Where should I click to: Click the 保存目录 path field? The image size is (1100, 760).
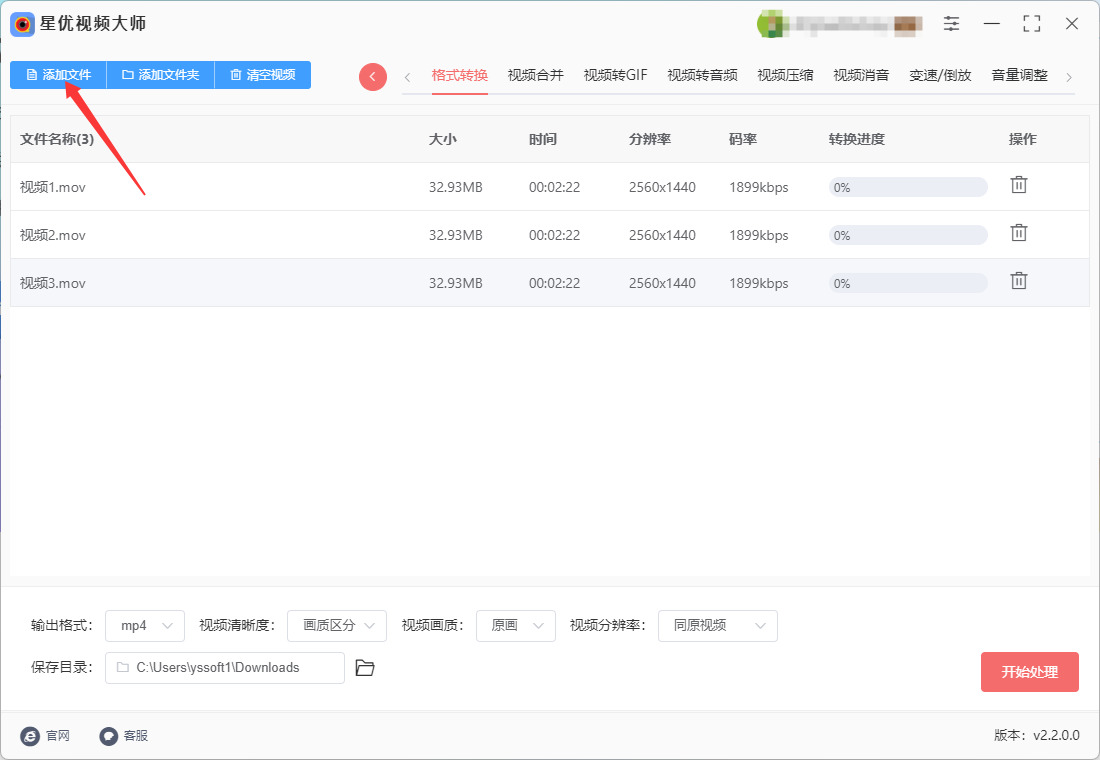[x=224, y=668]
